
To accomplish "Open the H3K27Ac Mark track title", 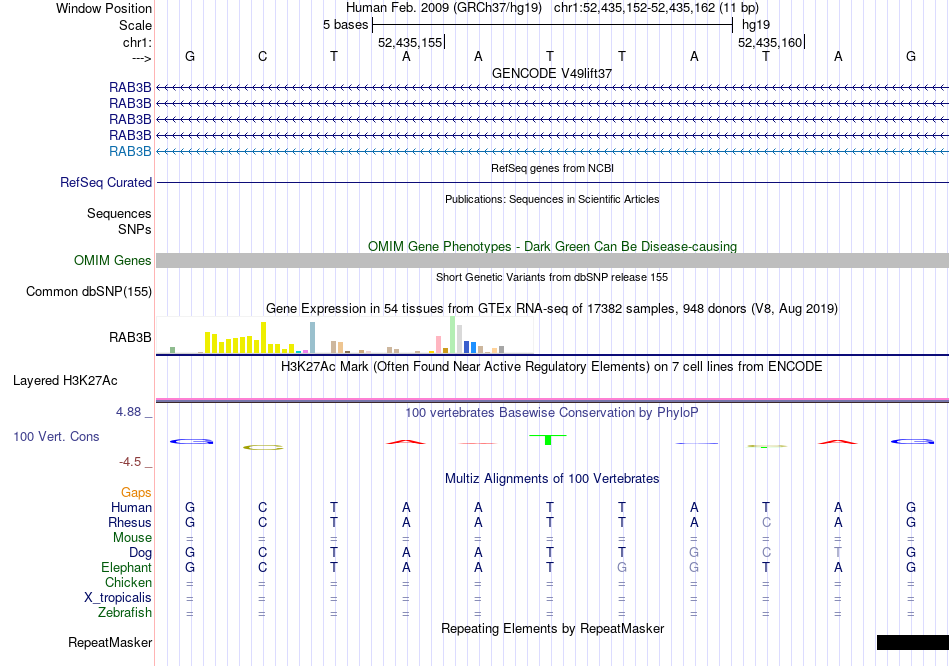I will tap(552, 367).
